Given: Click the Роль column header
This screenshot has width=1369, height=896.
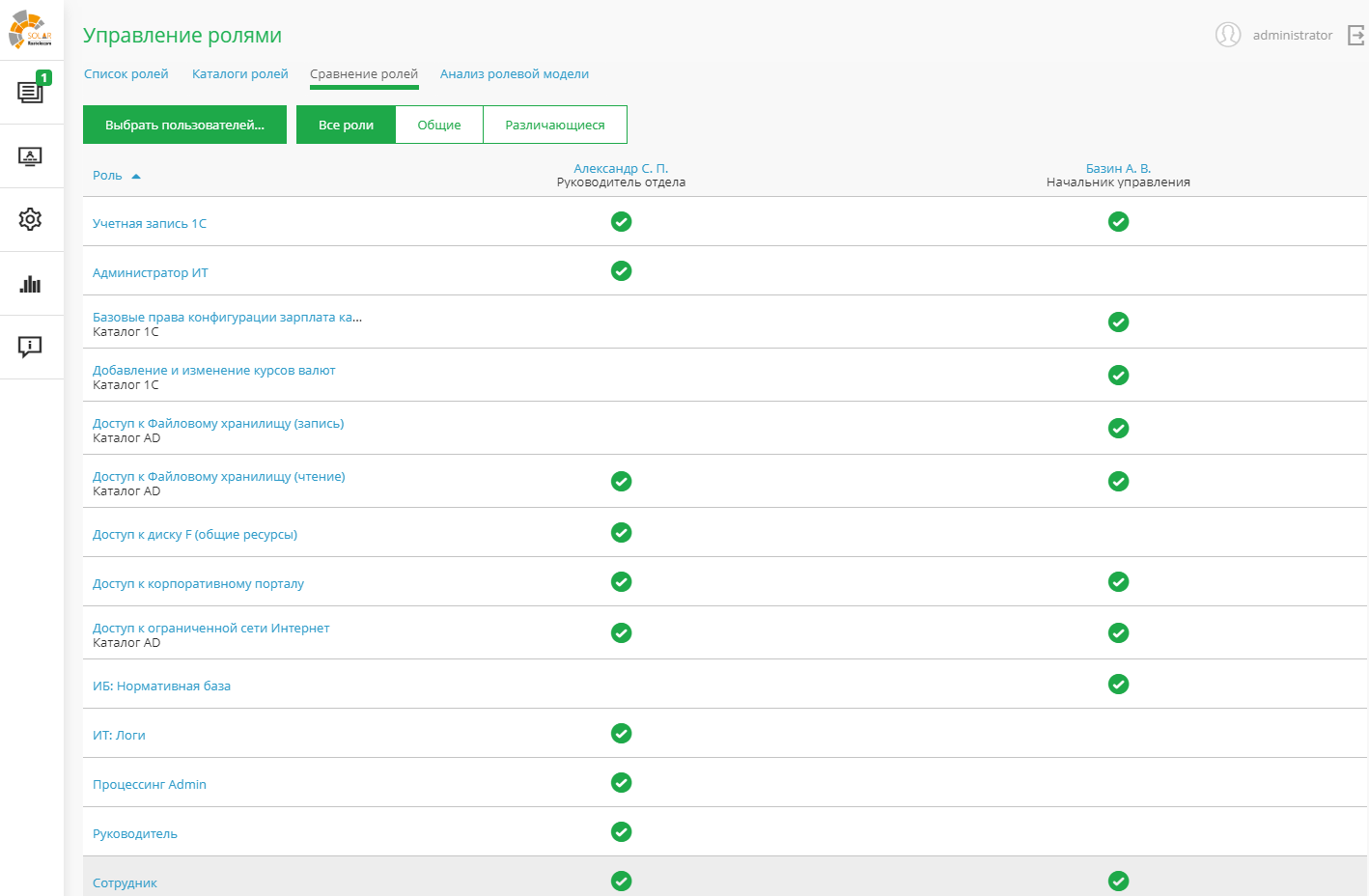Looking at the screenshot, I should (x=107, y=176).
